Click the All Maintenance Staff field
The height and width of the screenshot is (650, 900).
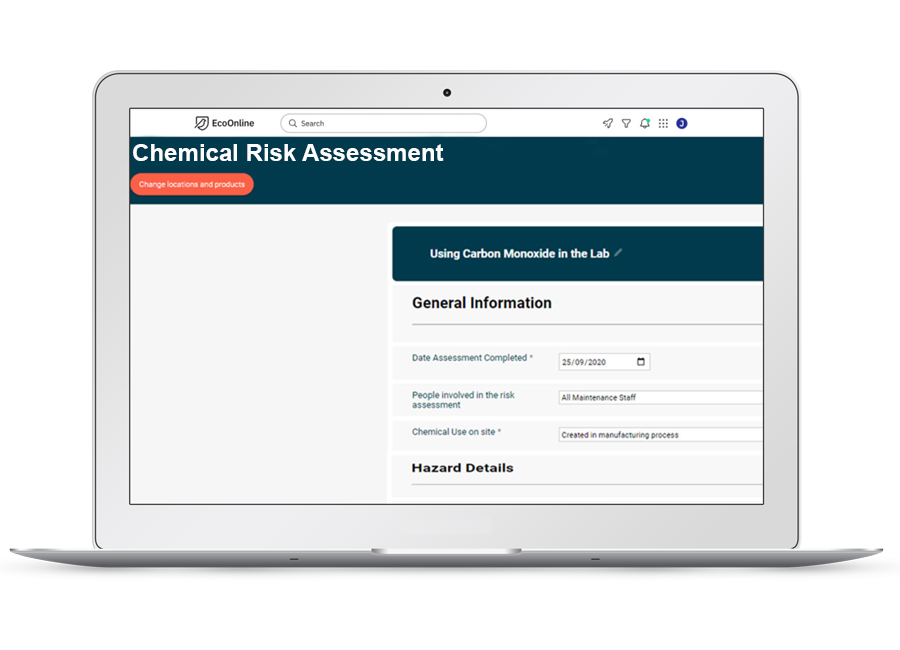(661, 397)
